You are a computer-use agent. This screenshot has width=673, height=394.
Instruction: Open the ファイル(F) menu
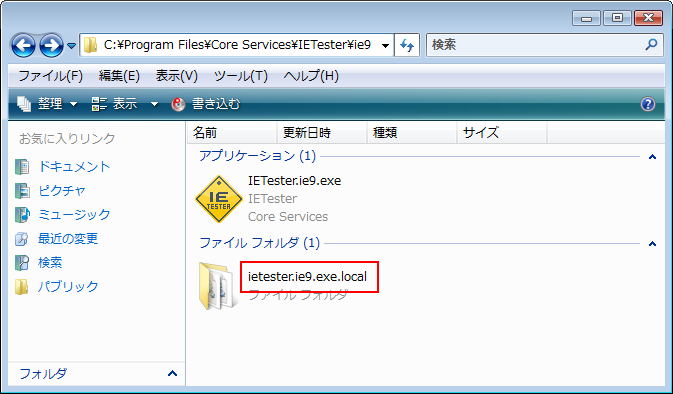coord(50,76)
